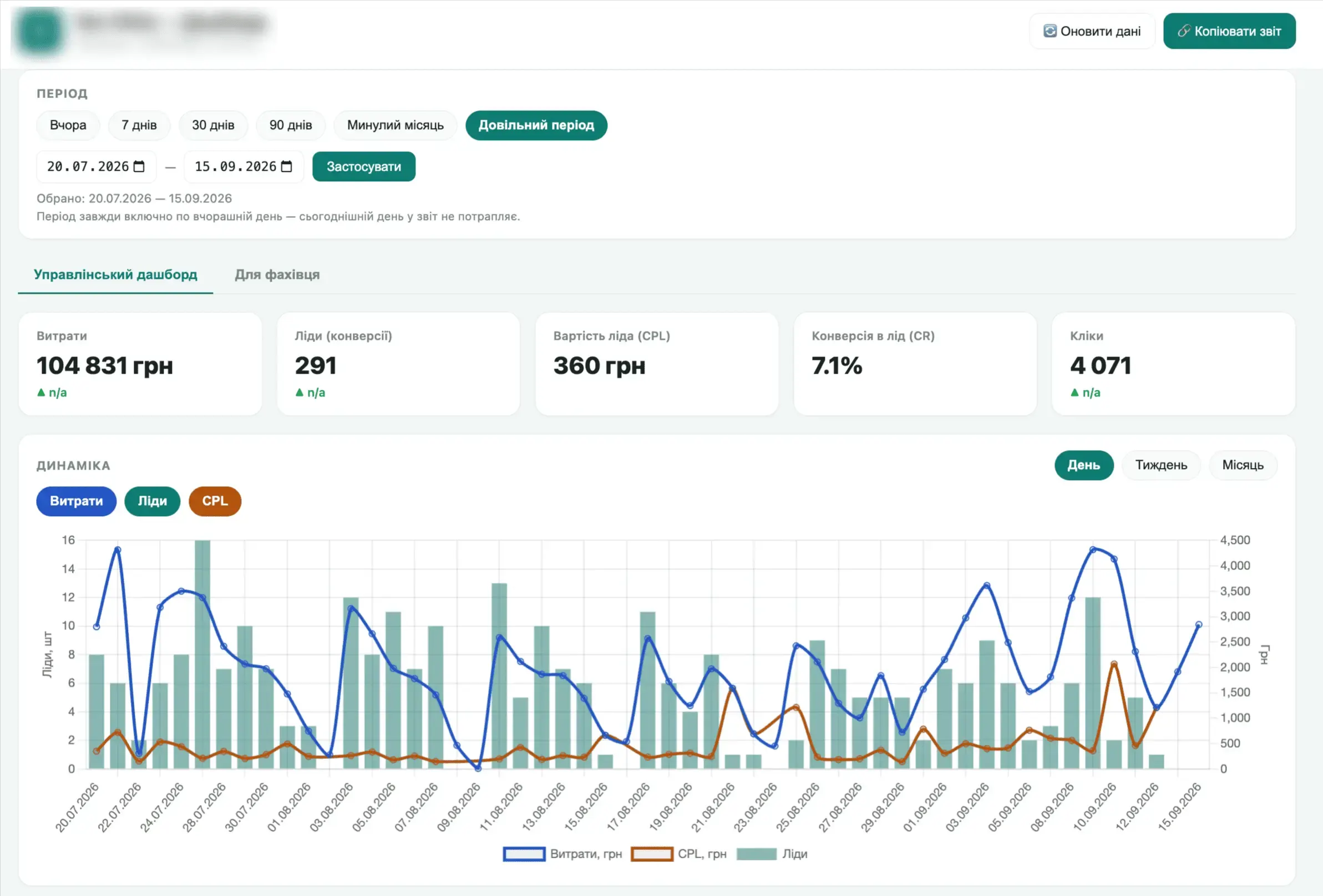Select the 90 днів period
The width and height of the screenshot is (1323, 896).
[x=291, y=125]
